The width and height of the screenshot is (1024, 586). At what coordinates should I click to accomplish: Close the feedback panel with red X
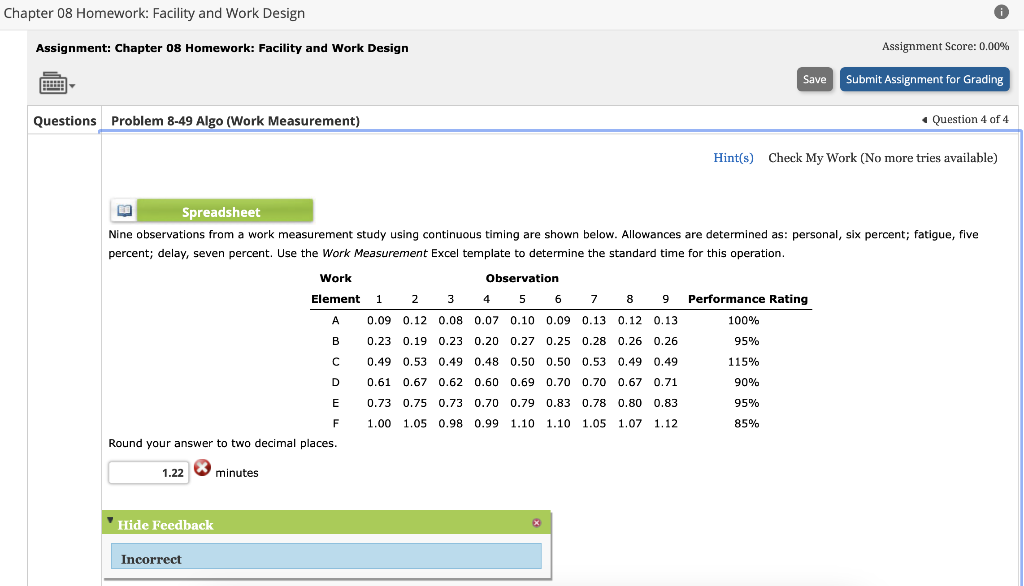pos(536,523)
